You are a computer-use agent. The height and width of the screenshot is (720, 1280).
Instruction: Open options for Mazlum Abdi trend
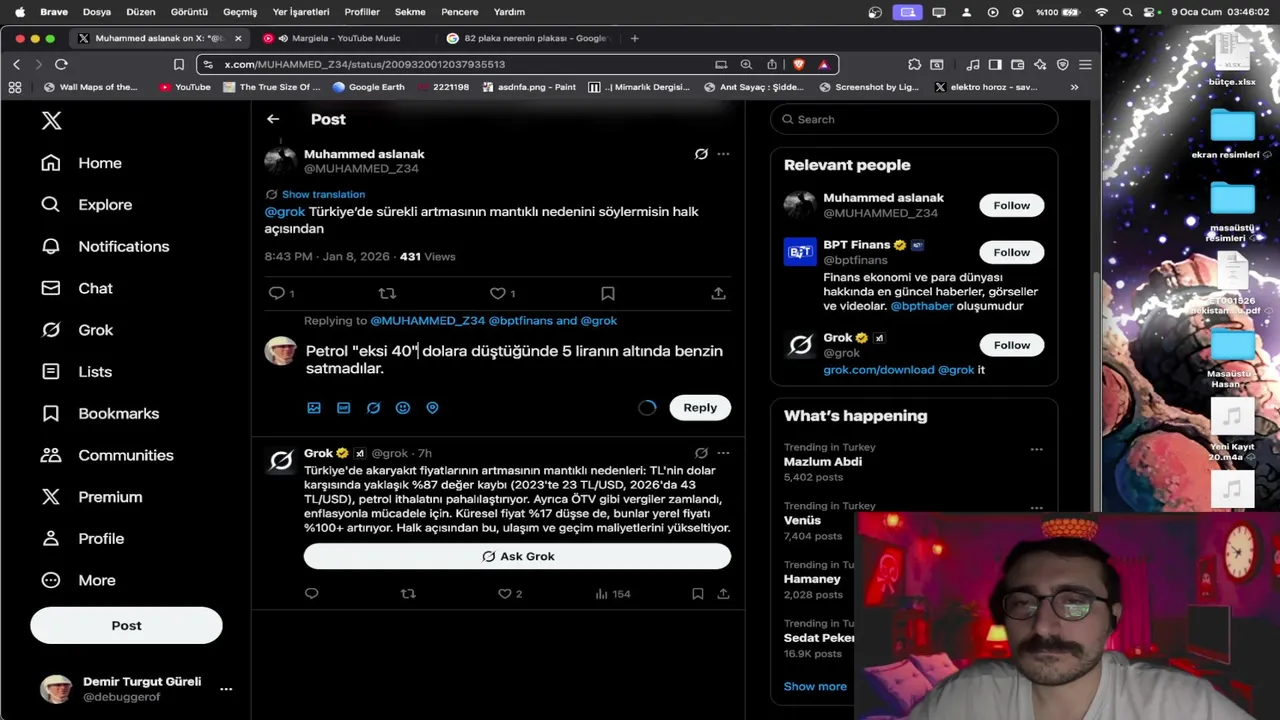pos(1037,449)
